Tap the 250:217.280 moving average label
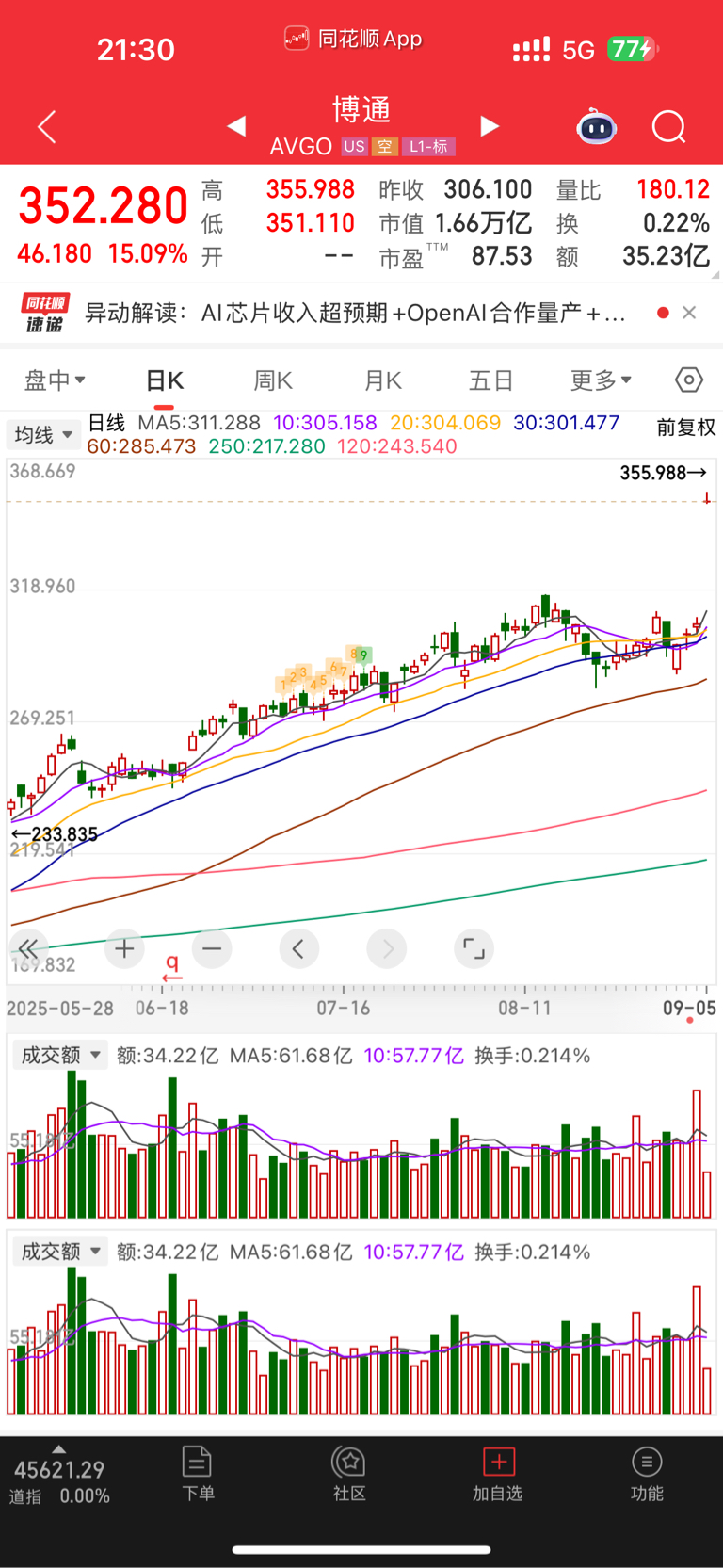Screen dimensions: 723x1568 [266, 446]
